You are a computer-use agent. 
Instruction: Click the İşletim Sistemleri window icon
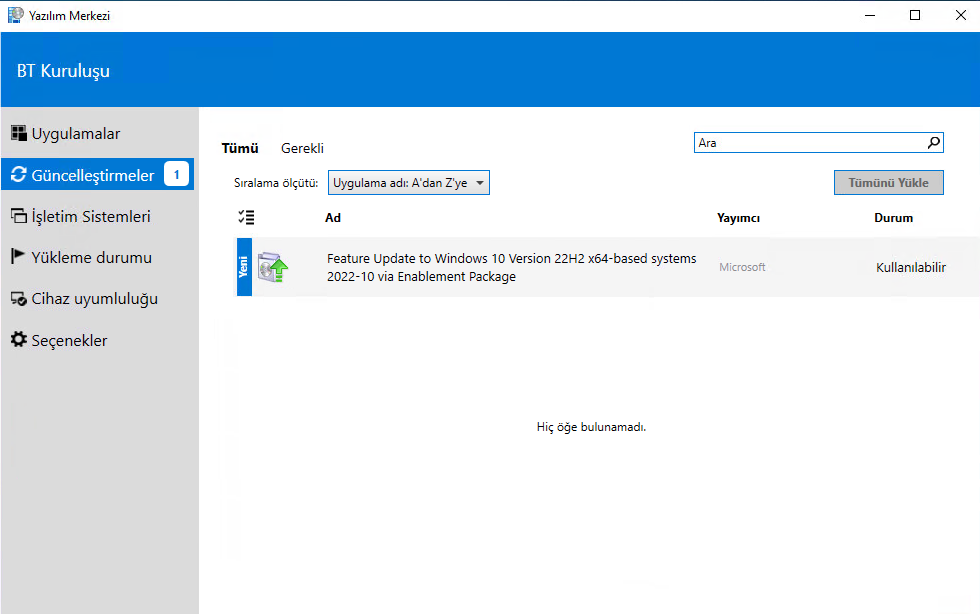tap(19, 216)
